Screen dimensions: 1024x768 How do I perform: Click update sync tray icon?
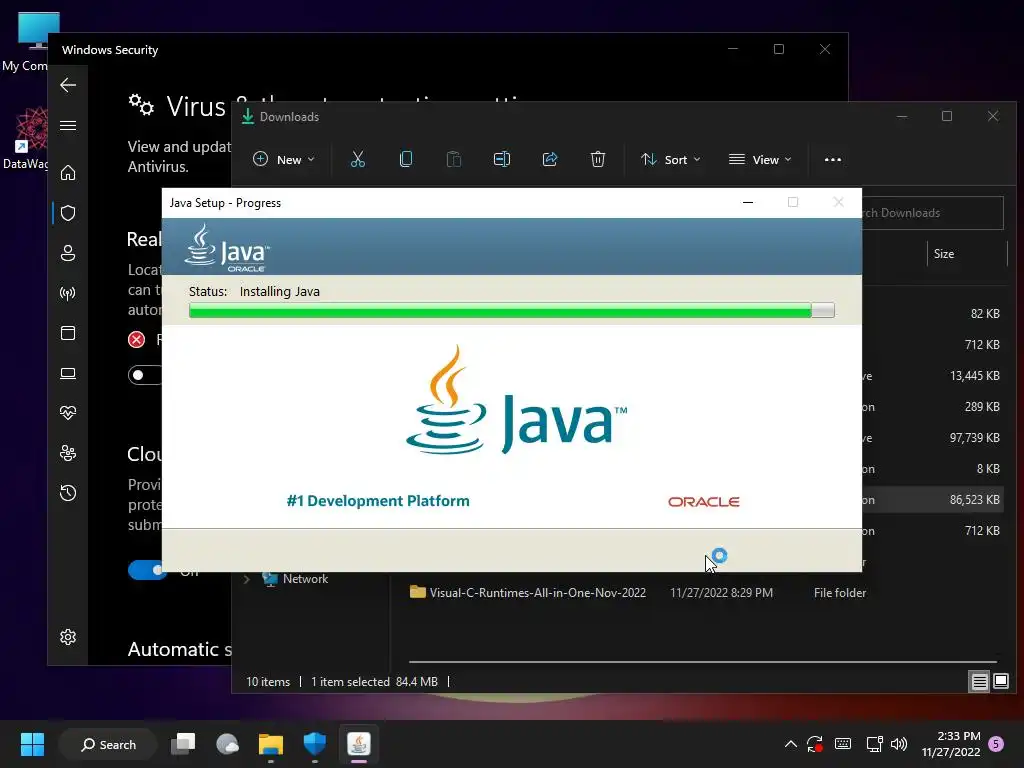[814, 744]
